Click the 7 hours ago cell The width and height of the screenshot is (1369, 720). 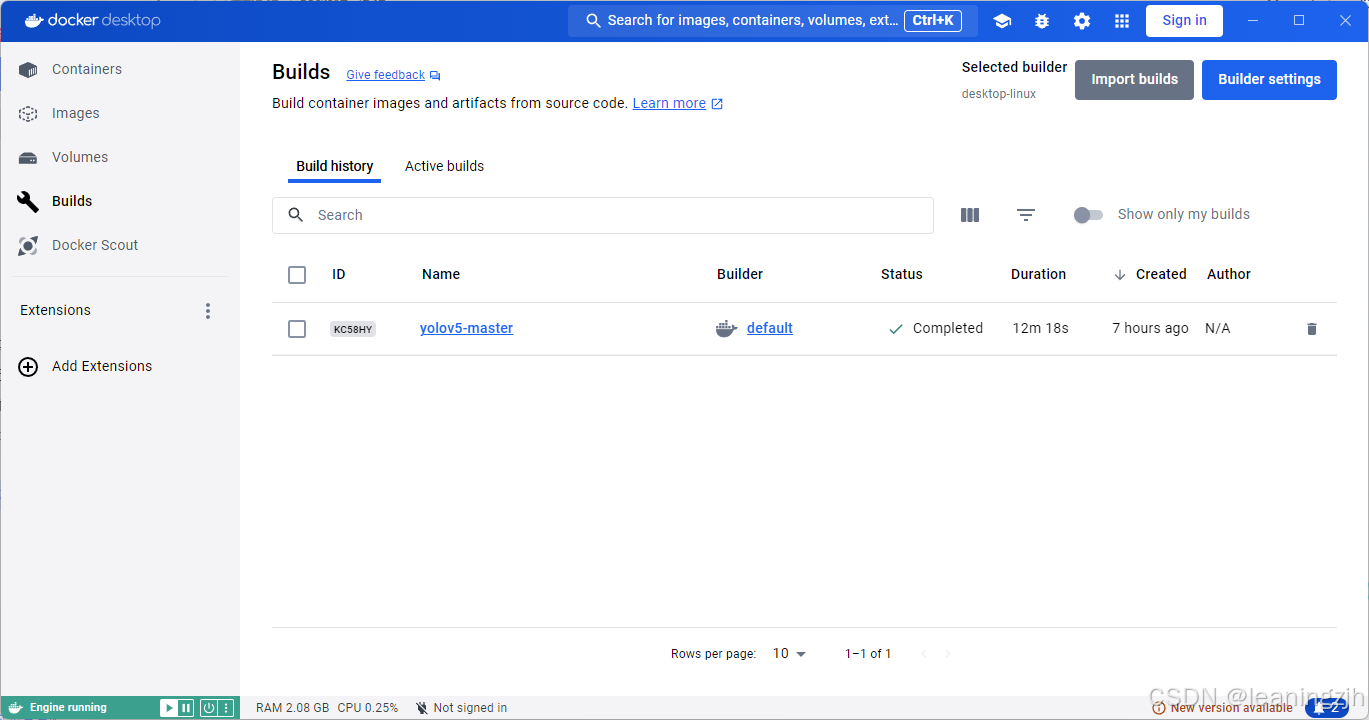click(x=1150, y=328)
